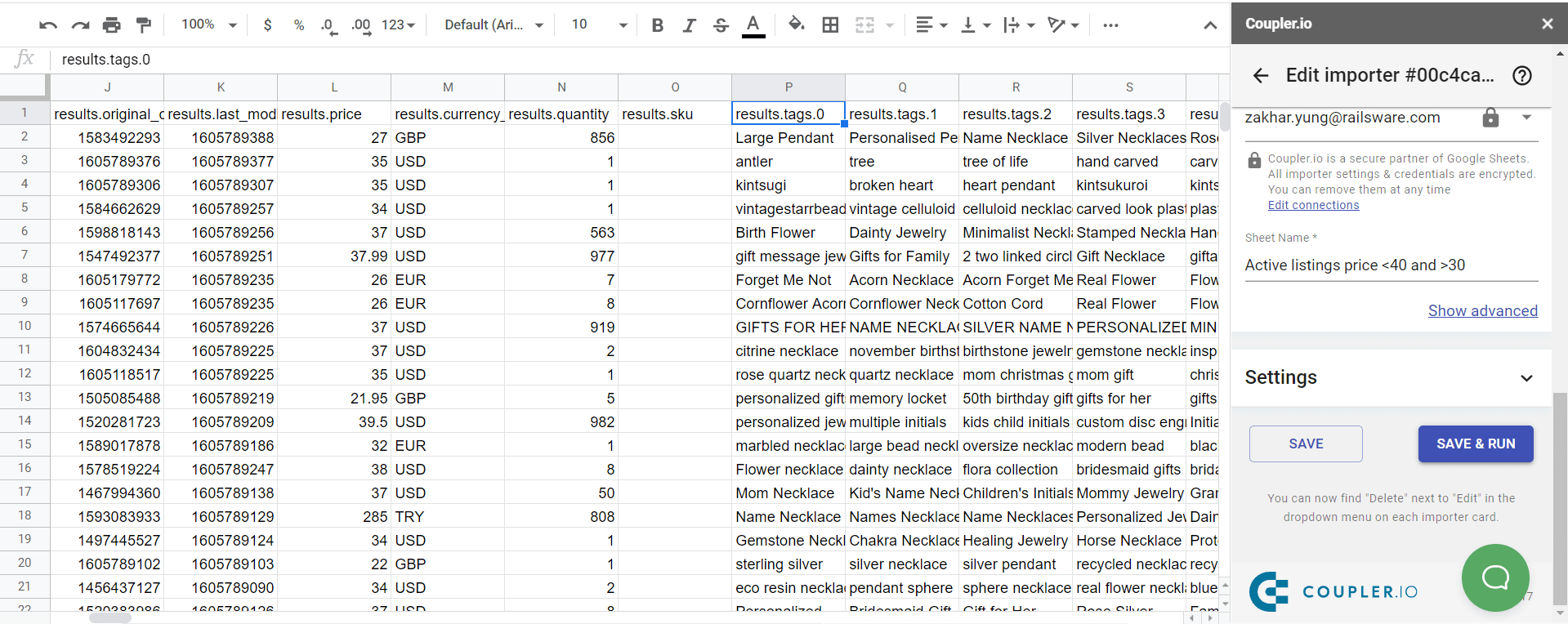
Task: Expand the Settings section
Action: coord(1390,377)
